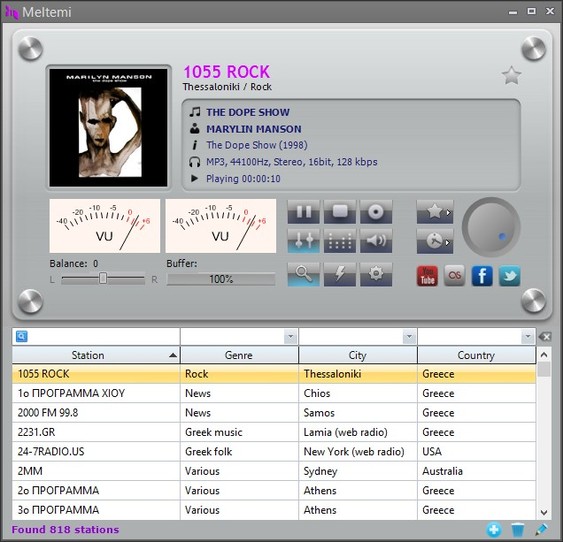Click The Dope Show (1998) album info
The image size is (563, 542).
(x=257, y=145)
